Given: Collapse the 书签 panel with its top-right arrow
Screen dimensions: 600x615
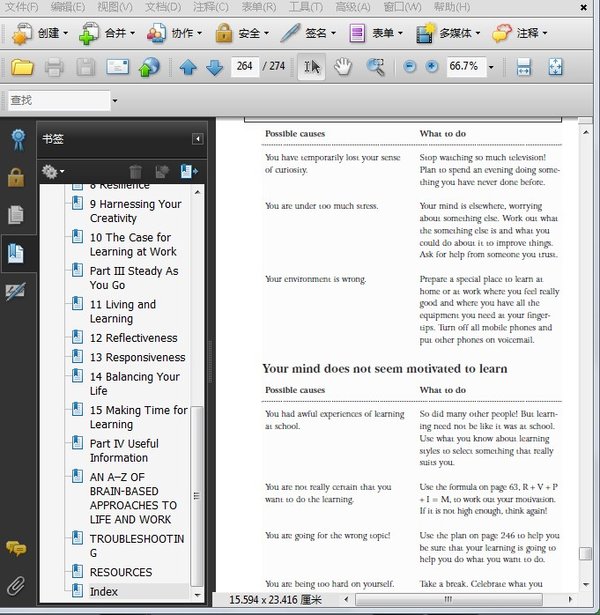Looking at the screenshot, I should click(198, 139).
